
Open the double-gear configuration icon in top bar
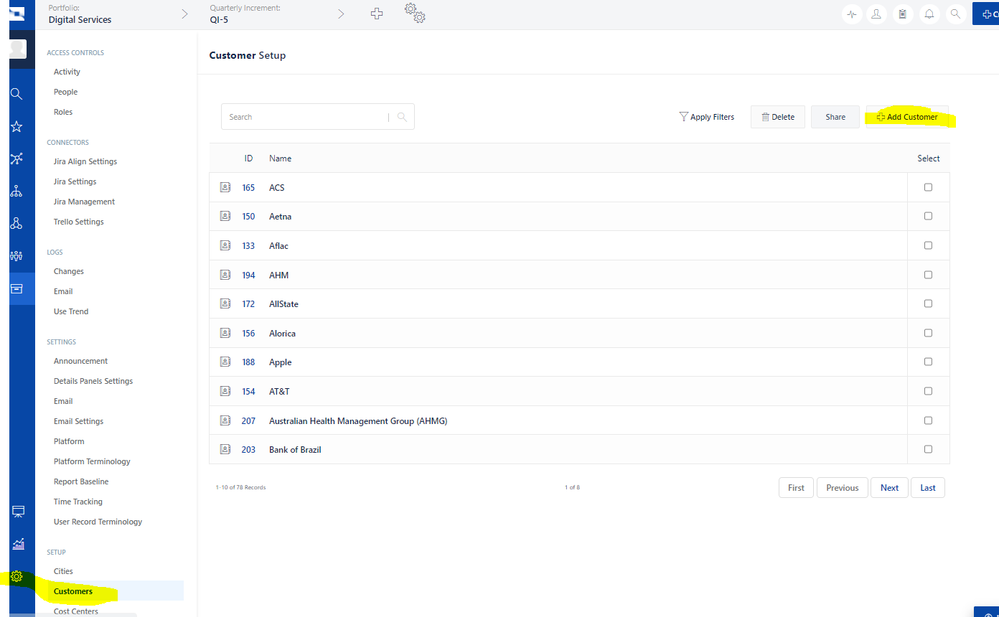(415, 13)
